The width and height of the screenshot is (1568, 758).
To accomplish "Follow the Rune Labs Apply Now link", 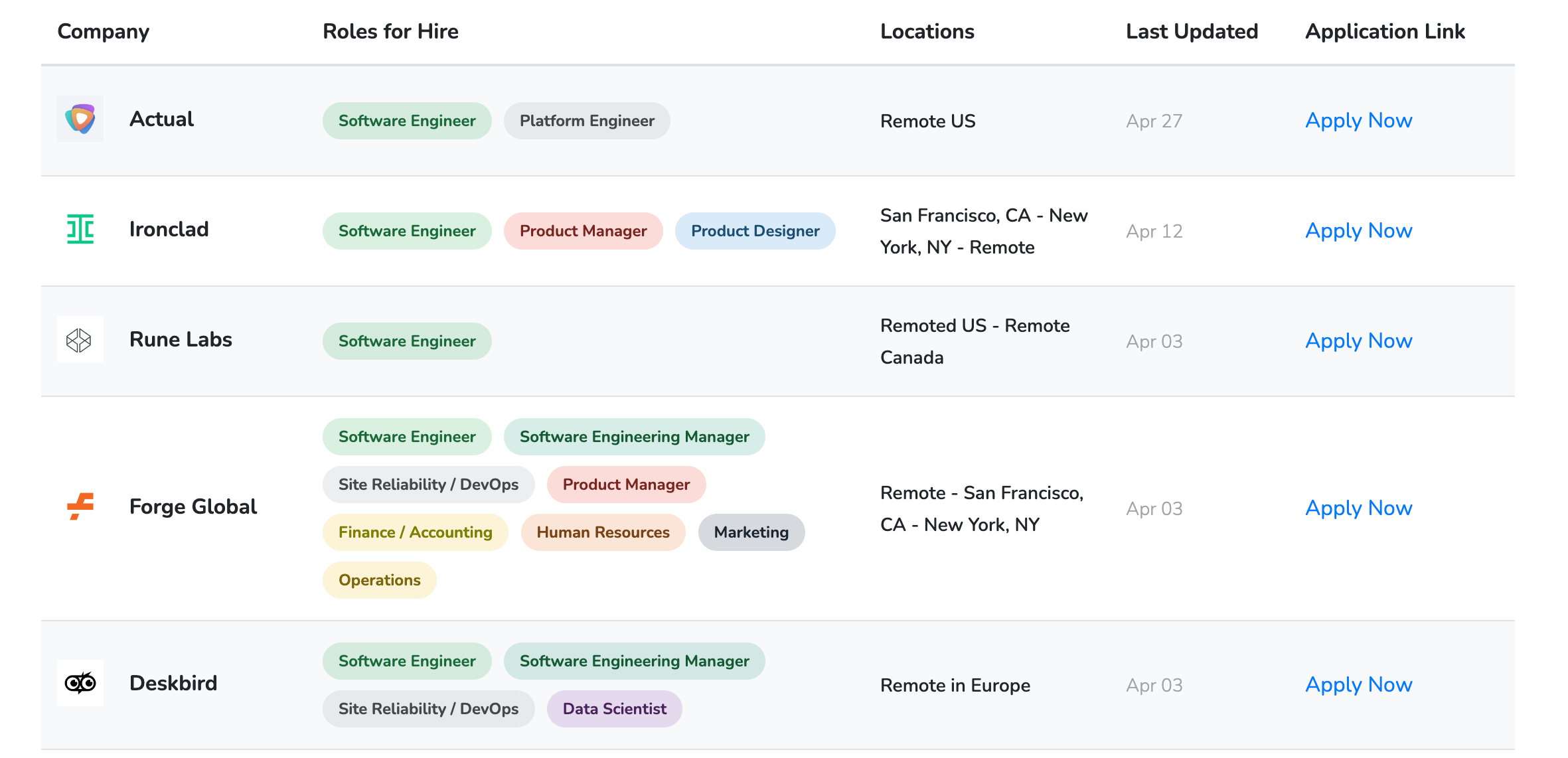I will (1358, 341).
